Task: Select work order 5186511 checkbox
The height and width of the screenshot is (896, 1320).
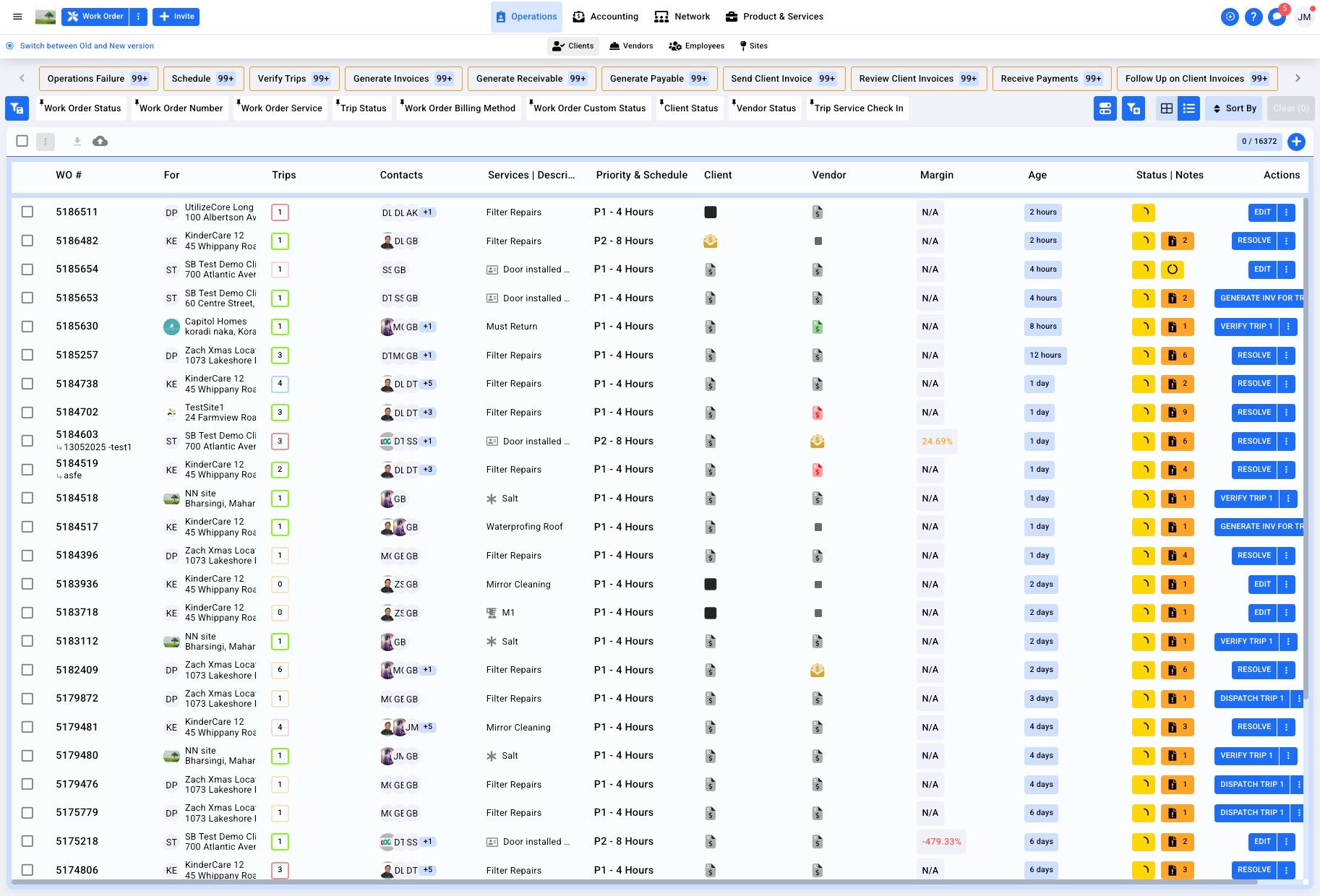Action: tap(27, 212)
